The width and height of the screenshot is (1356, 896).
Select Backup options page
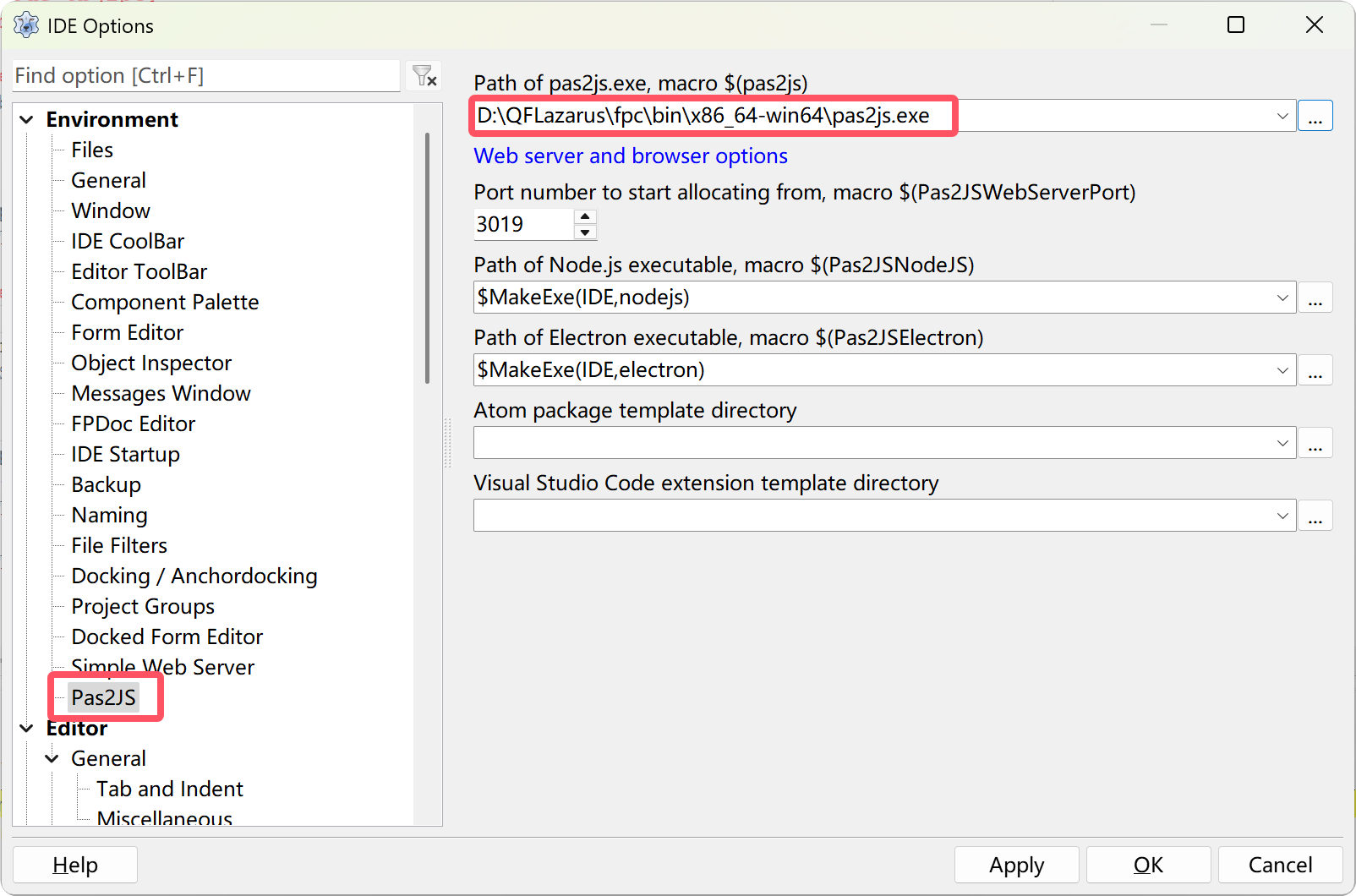point(107,485)
